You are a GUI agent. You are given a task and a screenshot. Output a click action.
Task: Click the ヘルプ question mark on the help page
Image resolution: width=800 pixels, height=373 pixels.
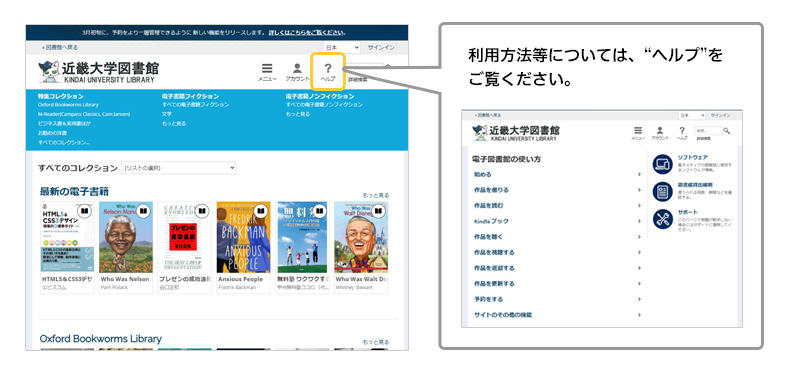[x=682, y=131]
